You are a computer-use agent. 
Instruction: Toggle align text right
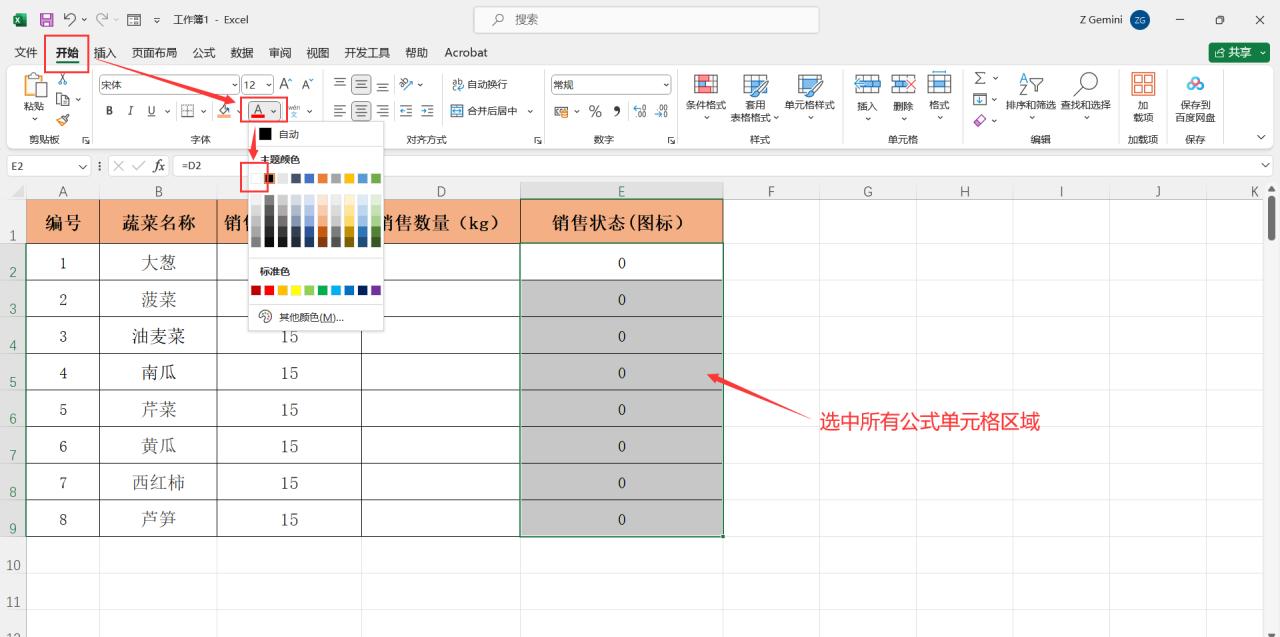coord(382,111)
